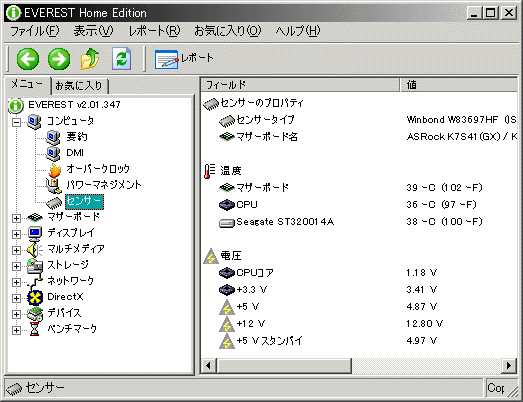The width and height of the screenshot is (523, 402).
Task: Click the refresh page toolbar icon
Action: (x=121, y=59)
